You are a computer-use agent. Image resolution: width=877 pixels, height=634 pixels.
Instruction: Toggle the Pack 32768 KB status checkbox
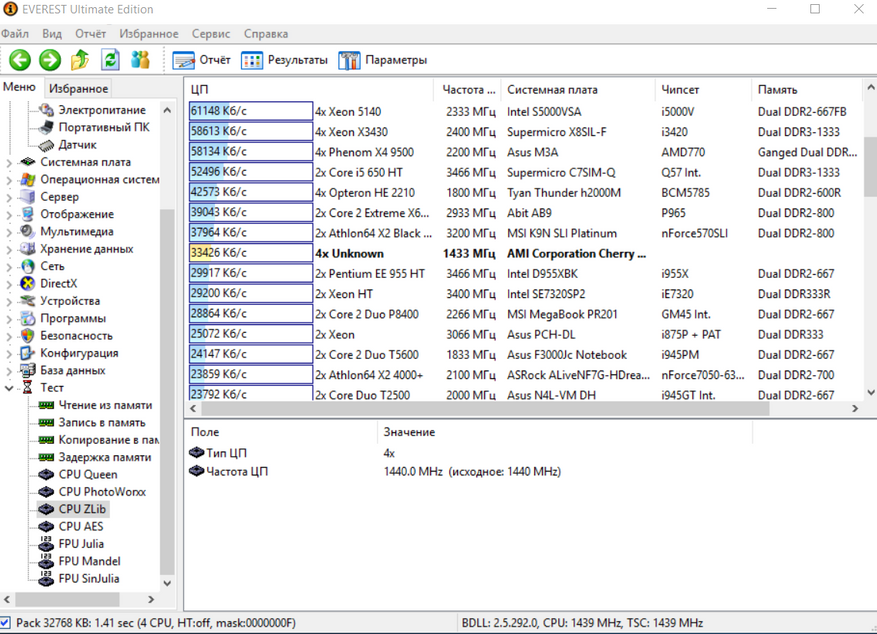tap(6, 623)
